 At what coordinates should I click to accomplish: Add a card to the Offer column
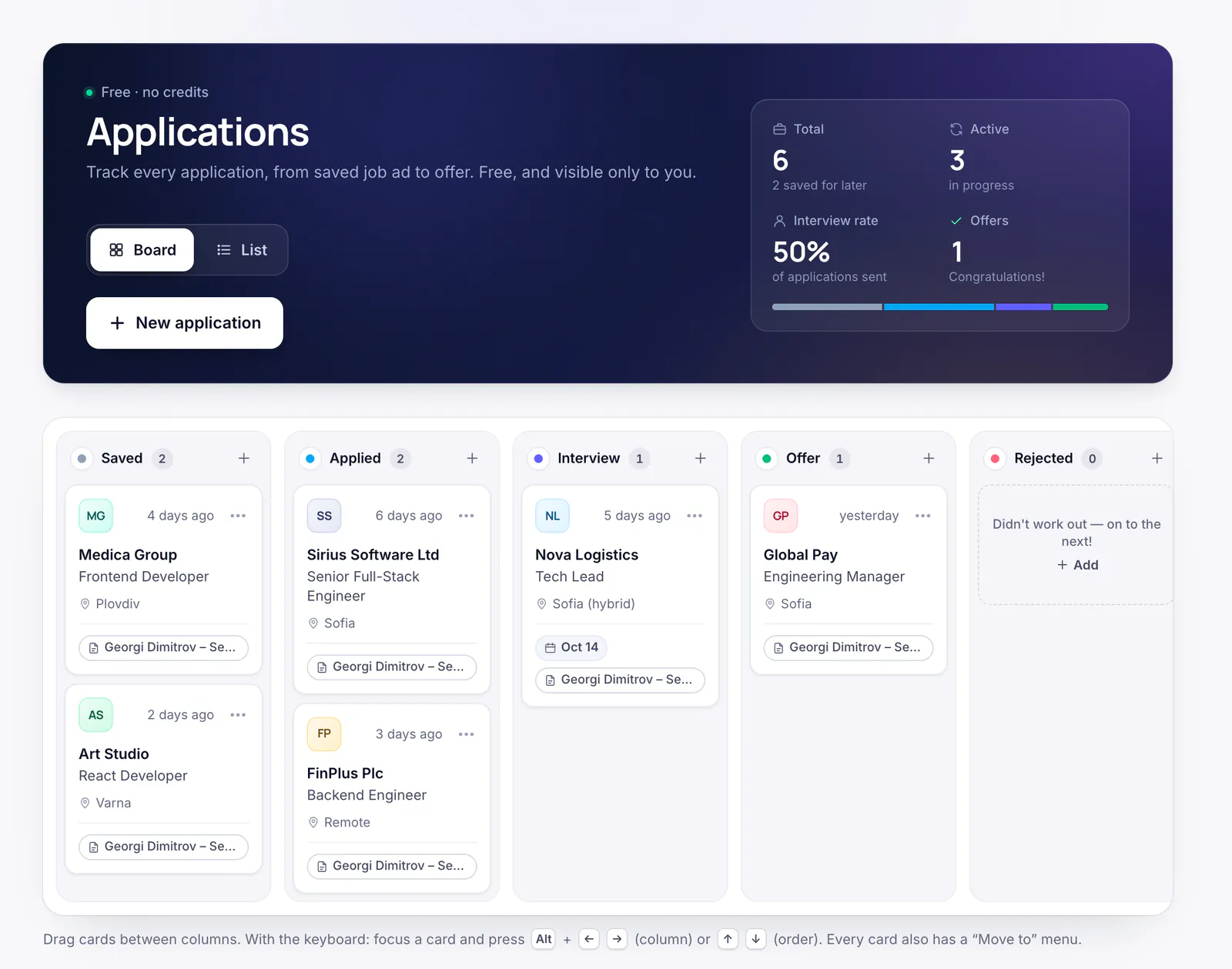pyautogui.click(x=929, y=458)
